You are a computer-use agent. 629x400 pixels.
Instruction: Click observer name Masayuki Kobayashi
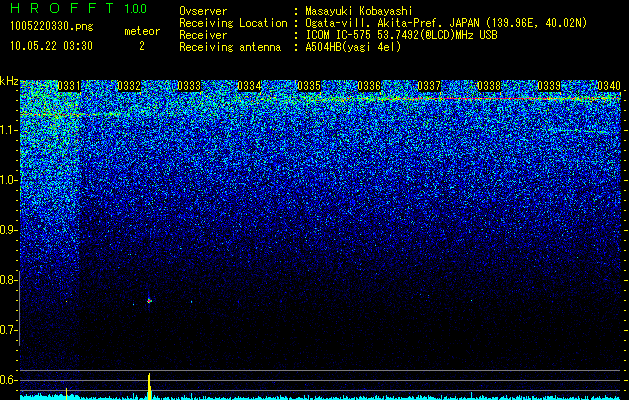coord(359,11)
